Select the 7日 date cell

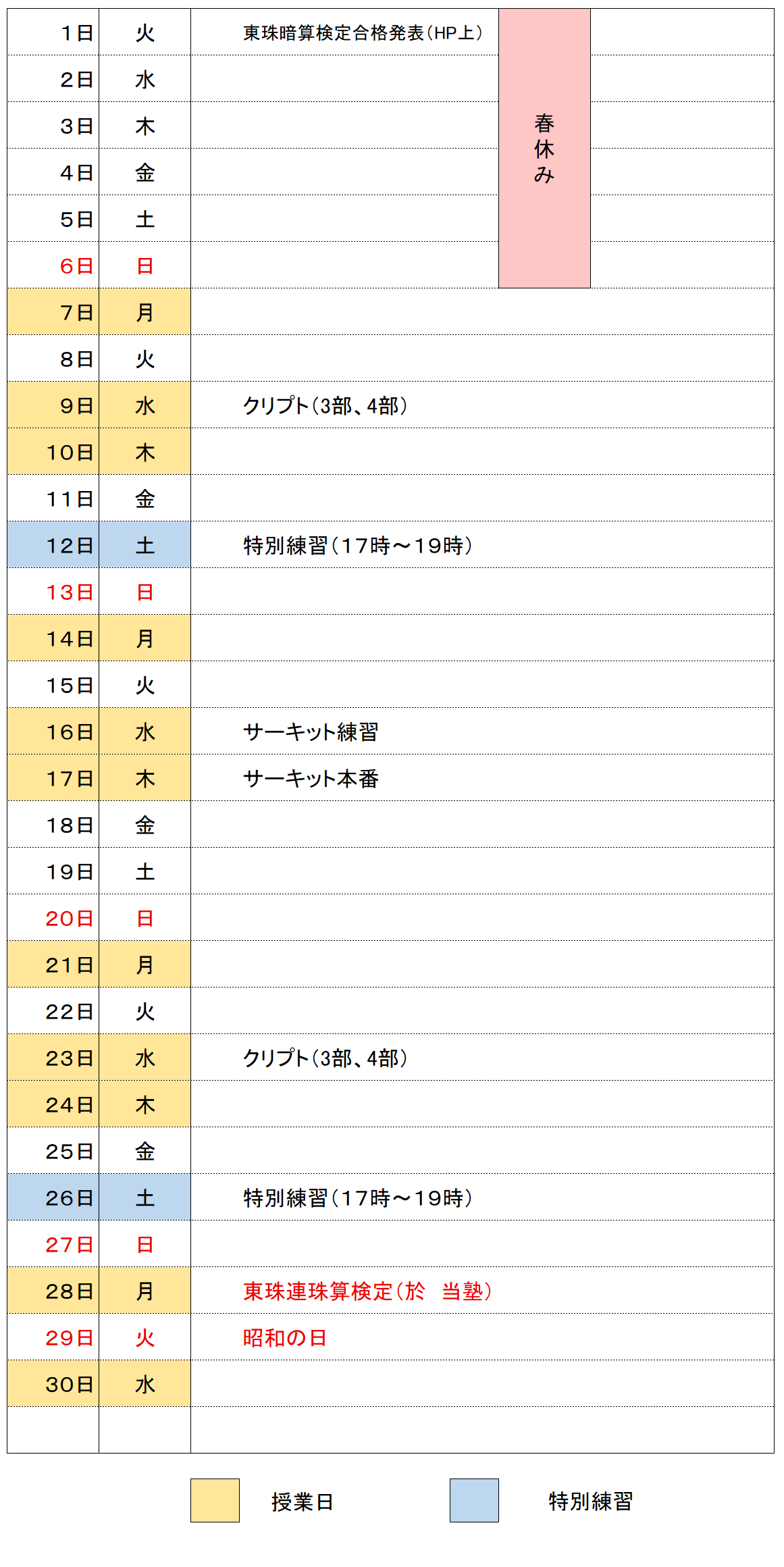tap(53, 312)
